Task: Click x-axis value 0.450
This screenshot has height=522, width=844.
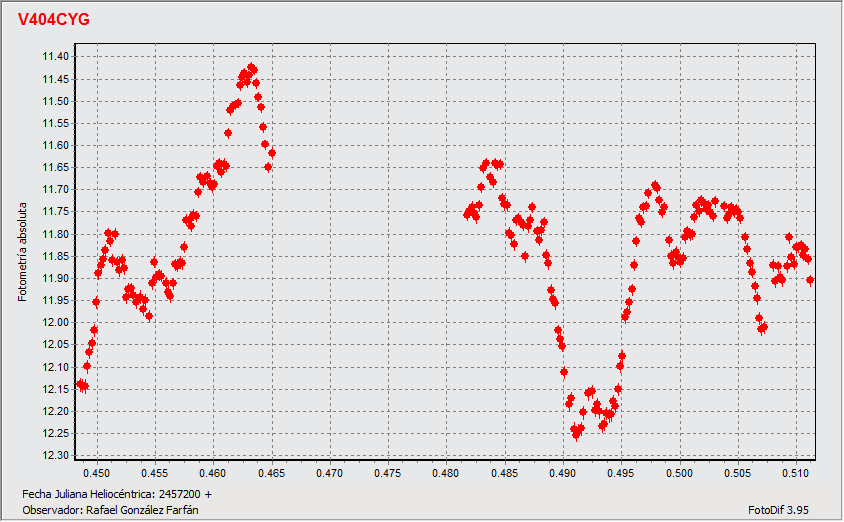Action: (97, 473)
